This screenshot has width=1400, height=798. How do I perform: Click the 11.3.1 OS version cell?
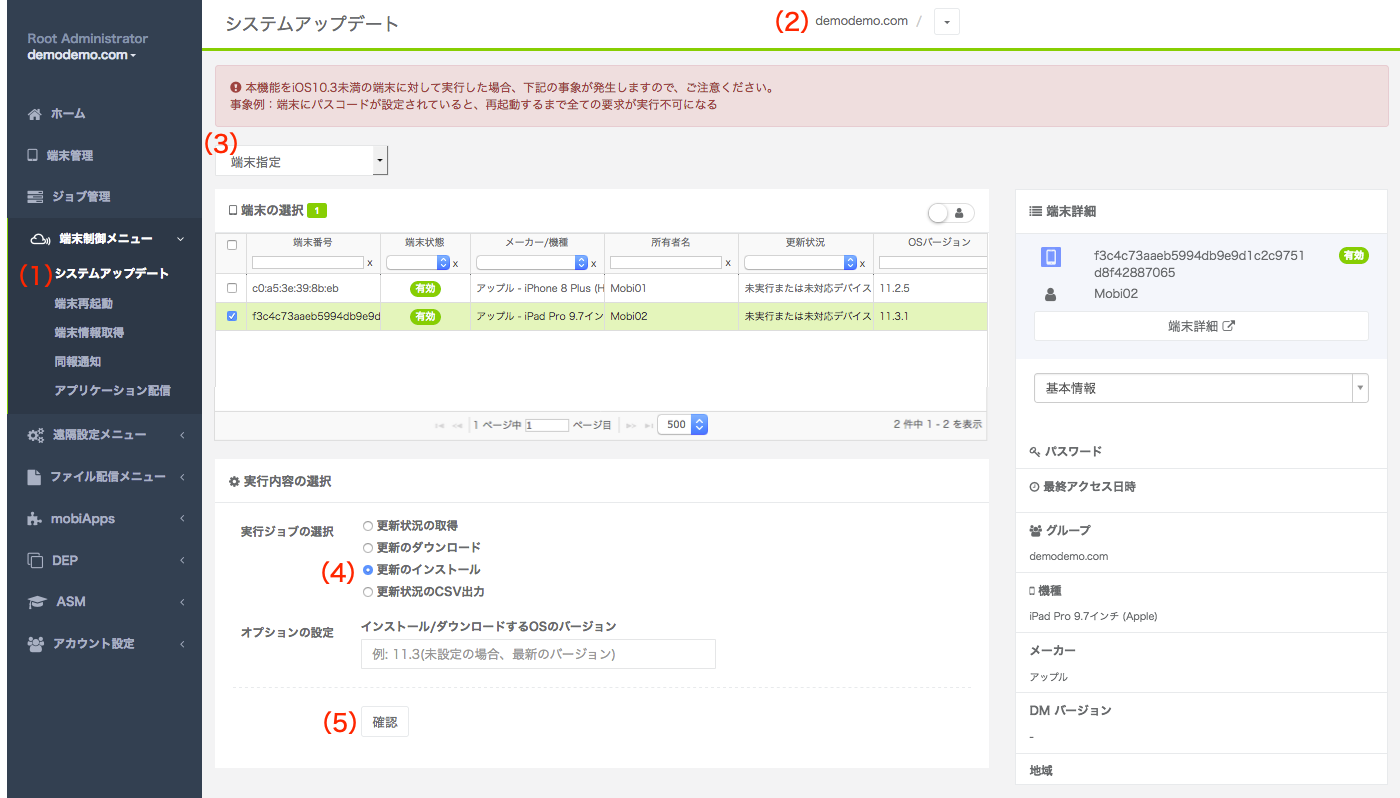(x=930, y=316)
